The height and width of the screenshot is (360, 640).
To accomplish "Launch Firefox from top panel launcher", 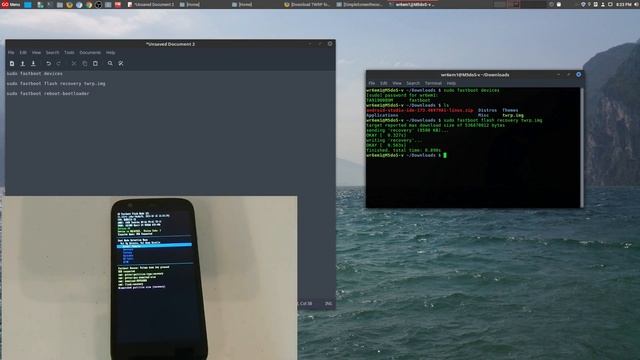I will (x=69, y=5).
